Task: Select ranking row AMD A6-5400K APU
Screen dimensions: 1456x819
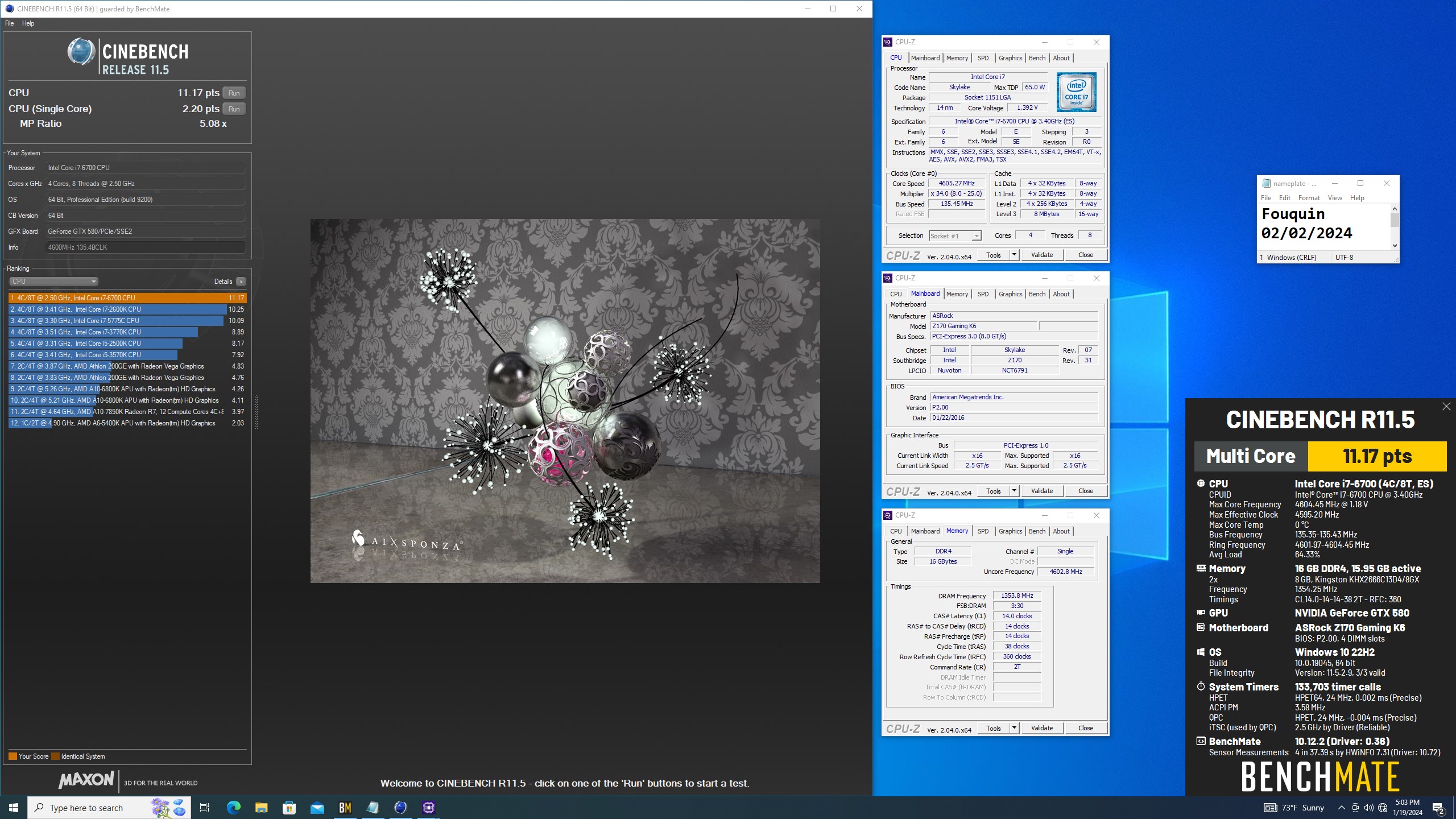Action: [127, 423]
